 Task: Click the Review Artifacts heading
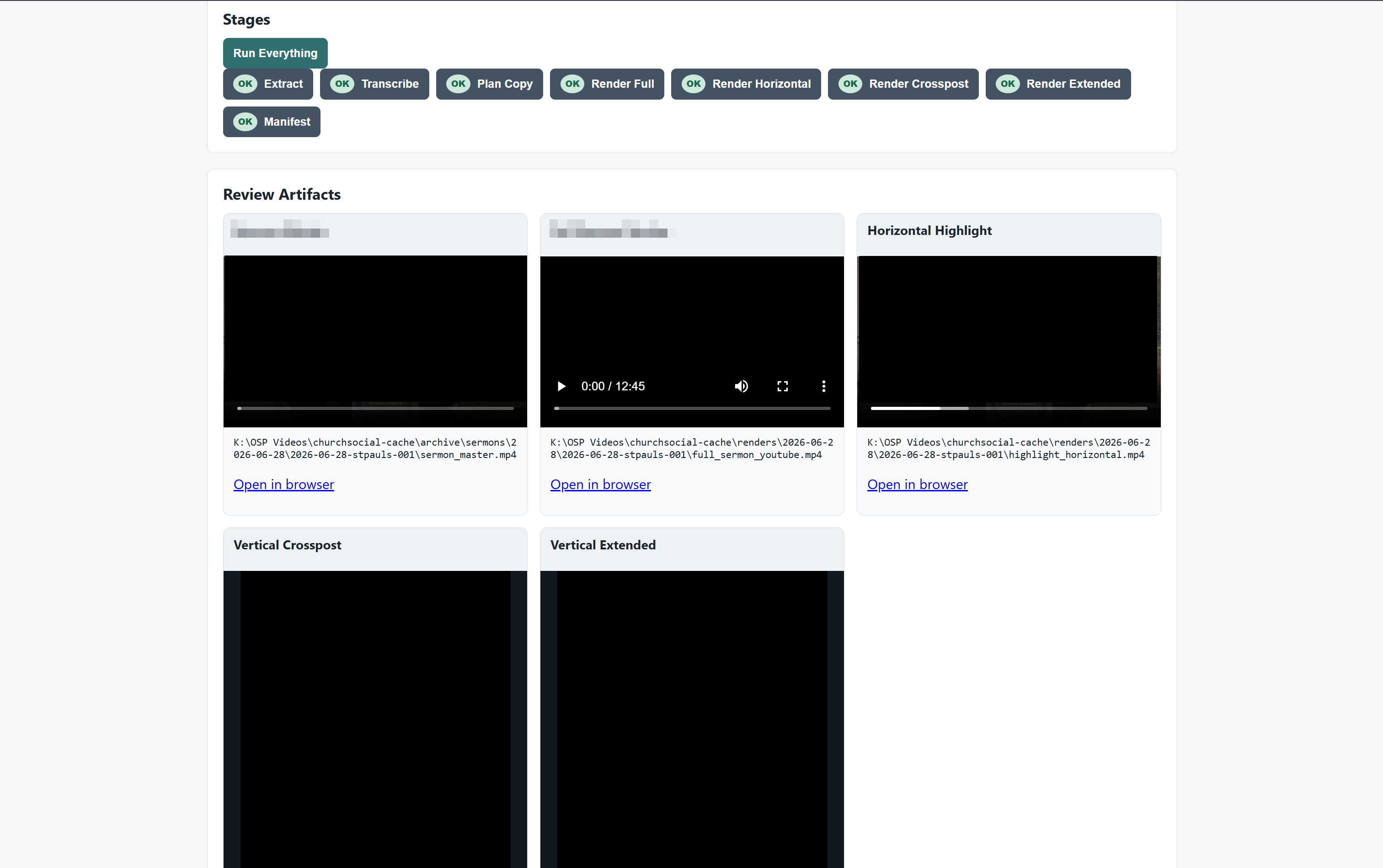(x=282, y=195)
